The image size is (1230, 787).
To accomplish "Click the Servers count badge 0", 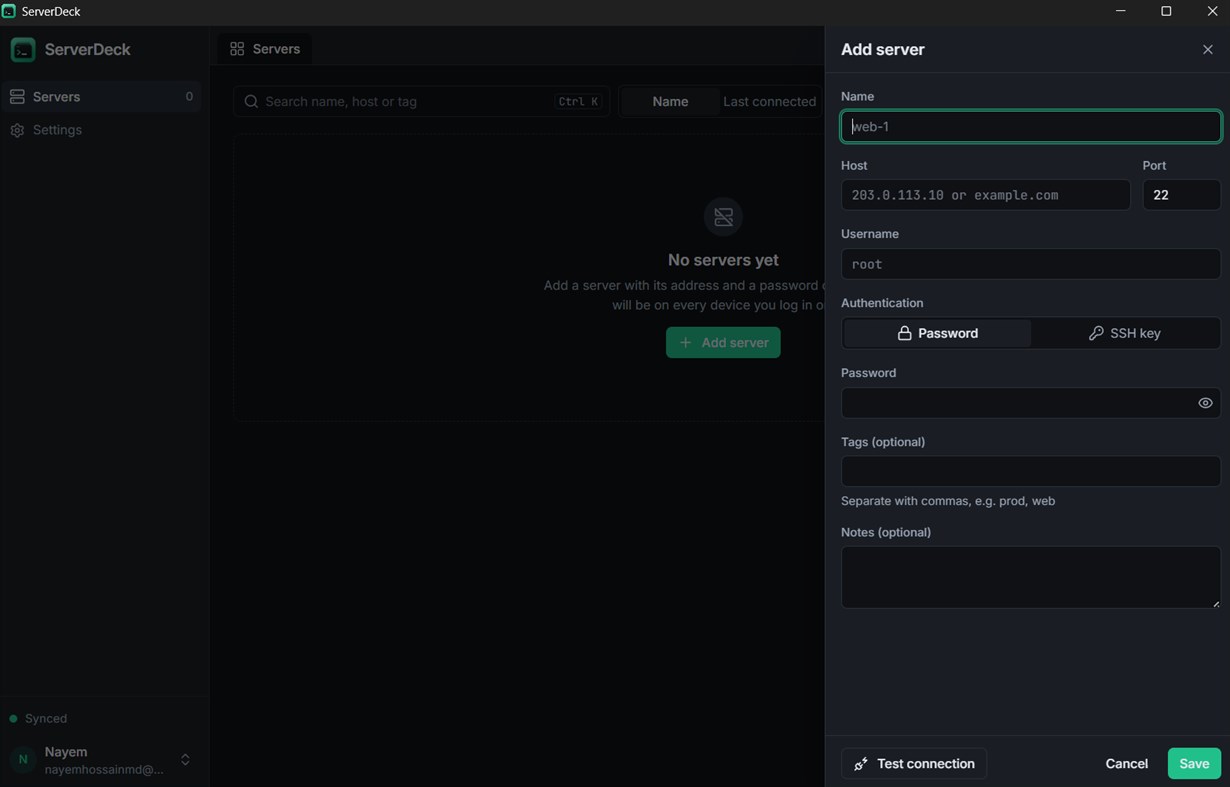I will point(189,97).
